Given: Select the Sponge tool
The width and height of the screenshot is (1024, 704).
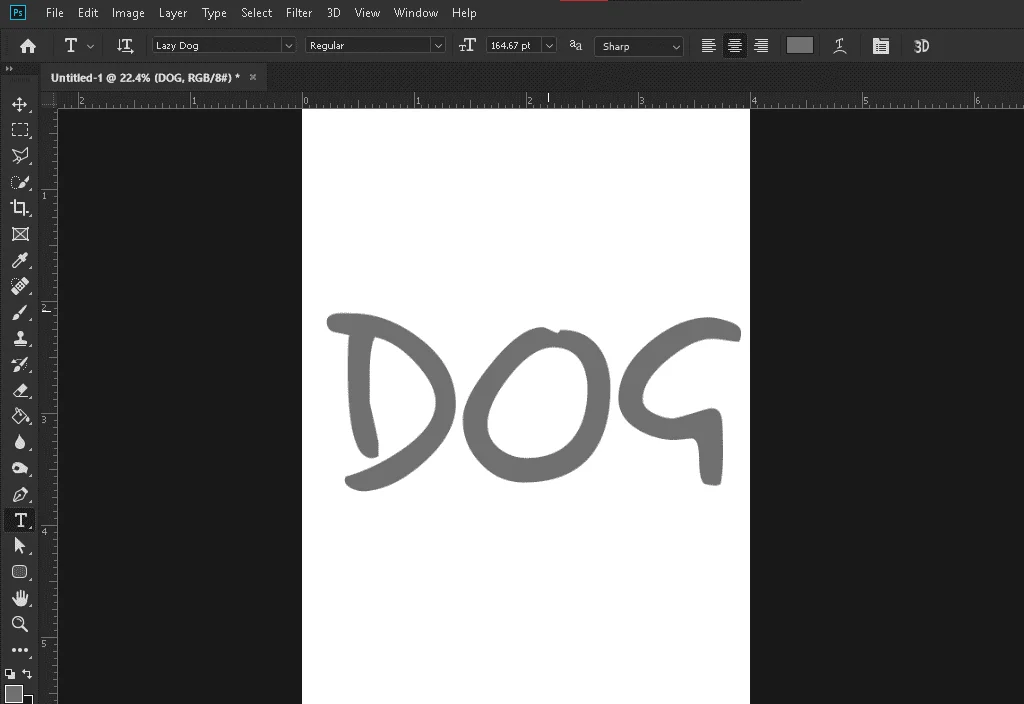Looking at the screenshot, I should click(x=20, y=468).
